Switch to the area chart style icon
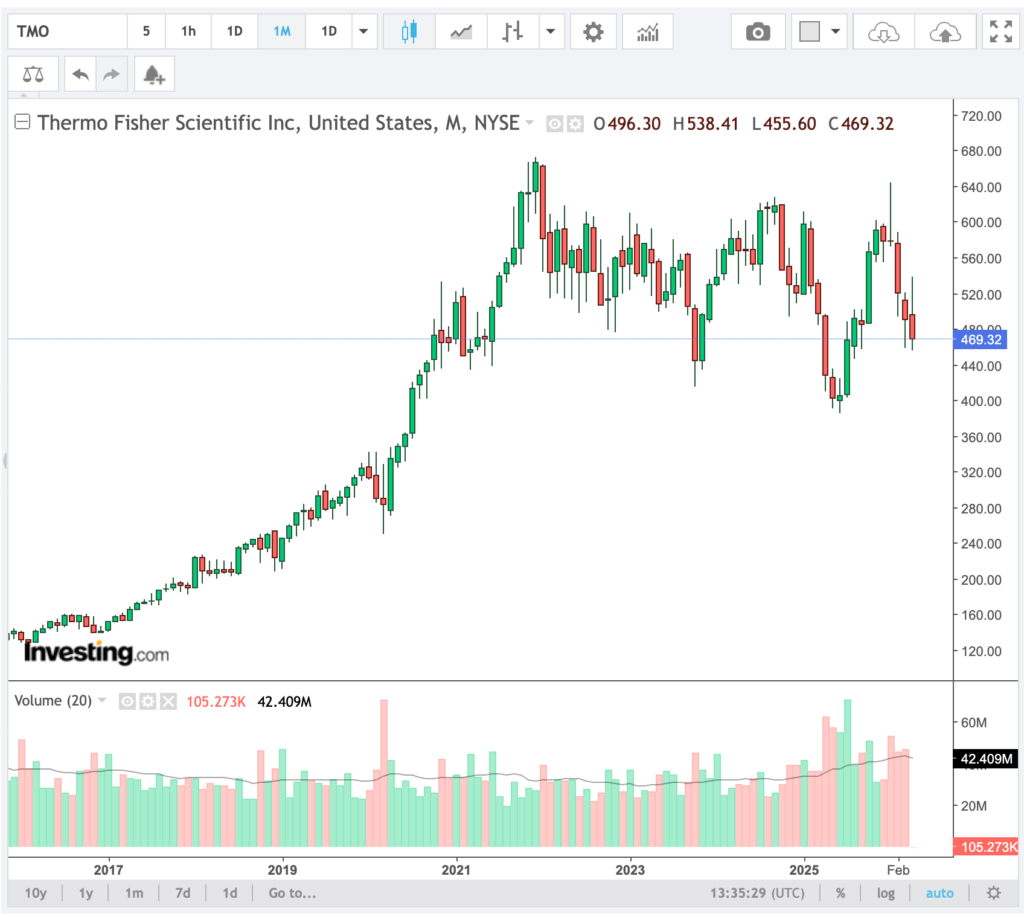 [x=461, y=31]
